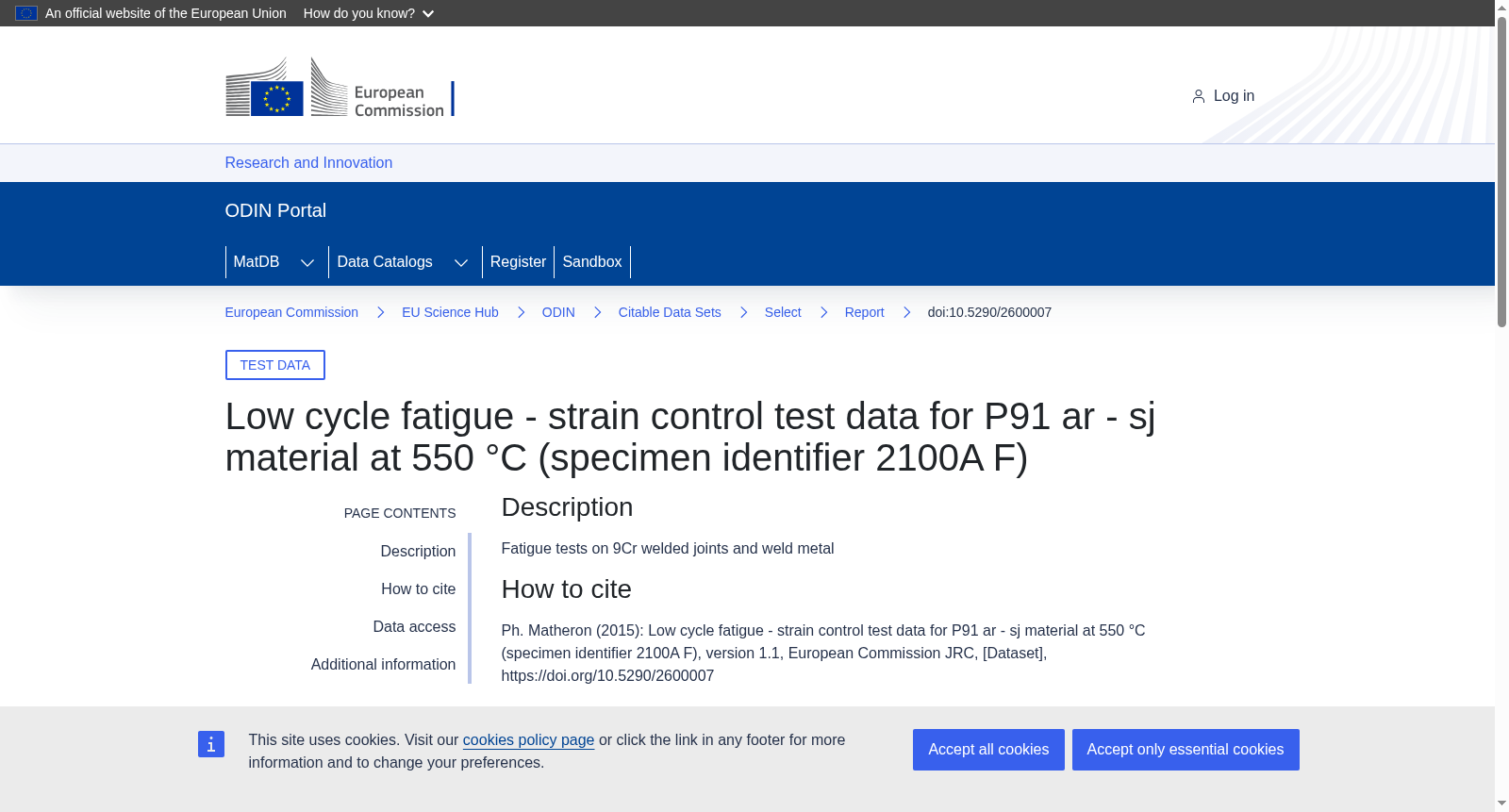The width and height of the screenshot is (1509, 812).
Task: Click the 'Fatigue tests on 9Cr welded joints' text
Action: pos(668,549)
